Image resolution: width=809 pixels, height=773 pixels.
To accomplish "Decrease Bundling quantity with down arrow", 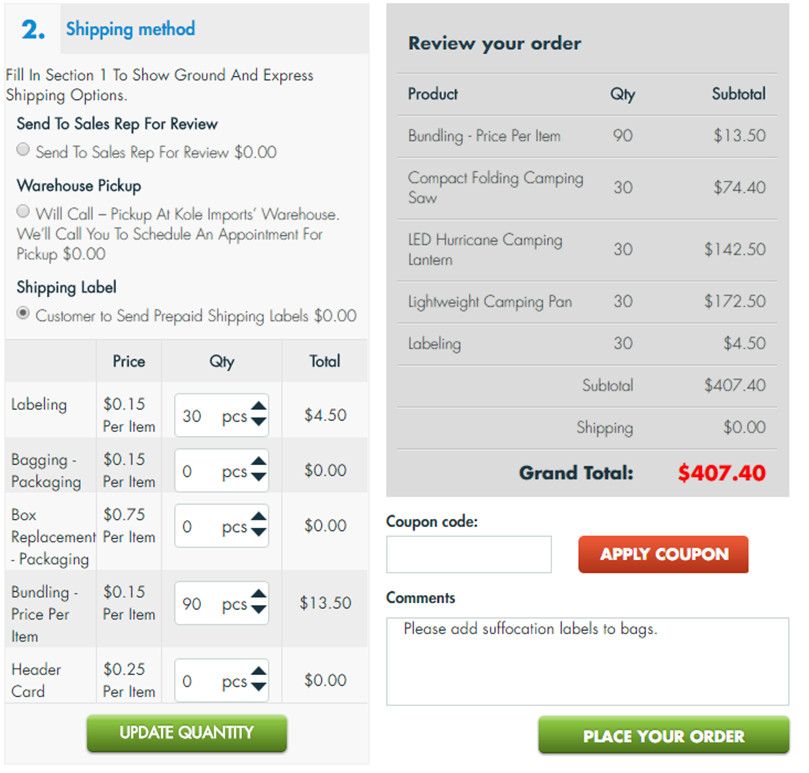I will pyautogui.click(x=258, y=610).
